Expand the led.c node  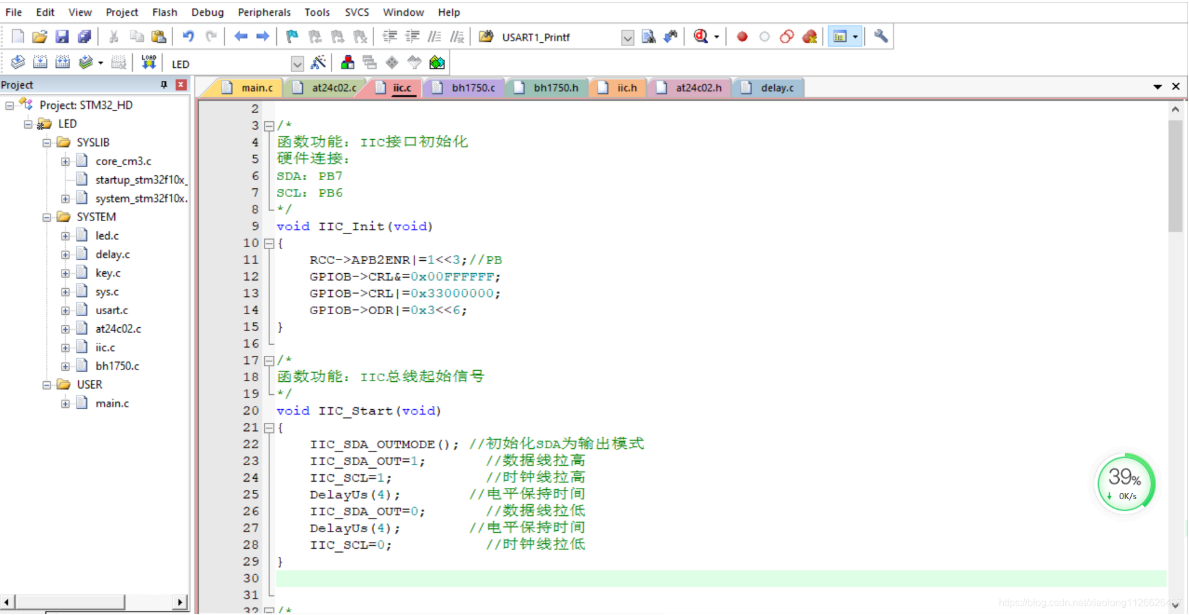65,236
